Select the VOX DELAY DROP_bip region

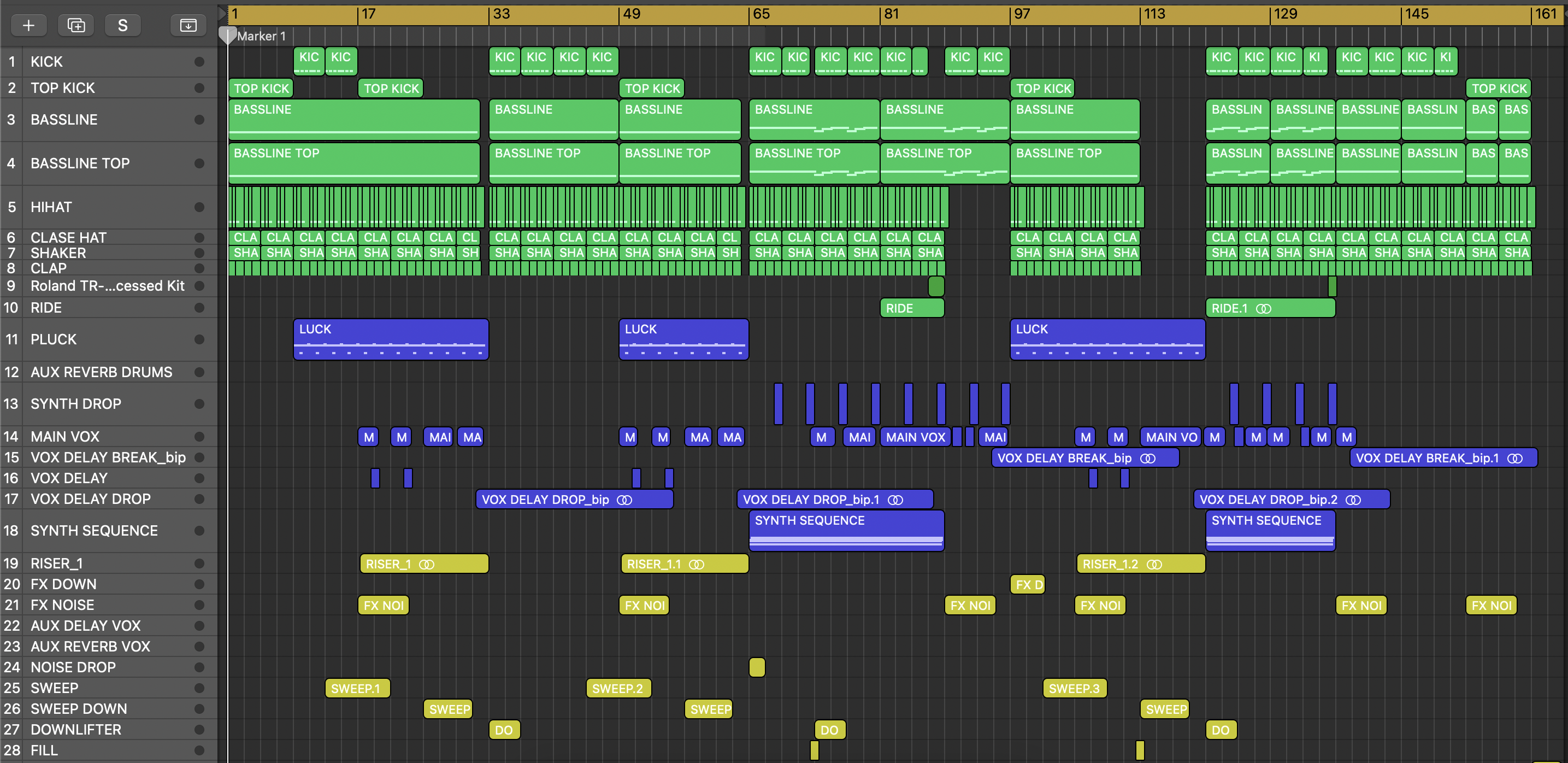click(x=575, y=500)
